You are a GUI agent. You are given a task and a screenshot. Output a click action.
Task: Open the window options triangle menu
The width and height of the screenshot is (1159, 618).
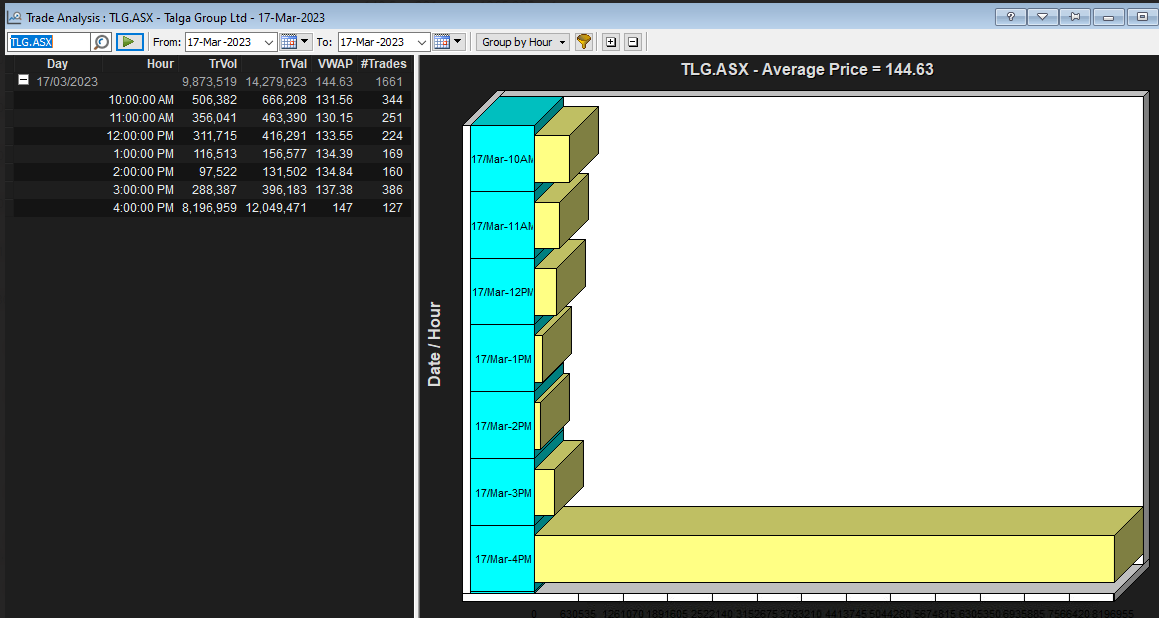pyautogui.click(x=1043, y=17)
